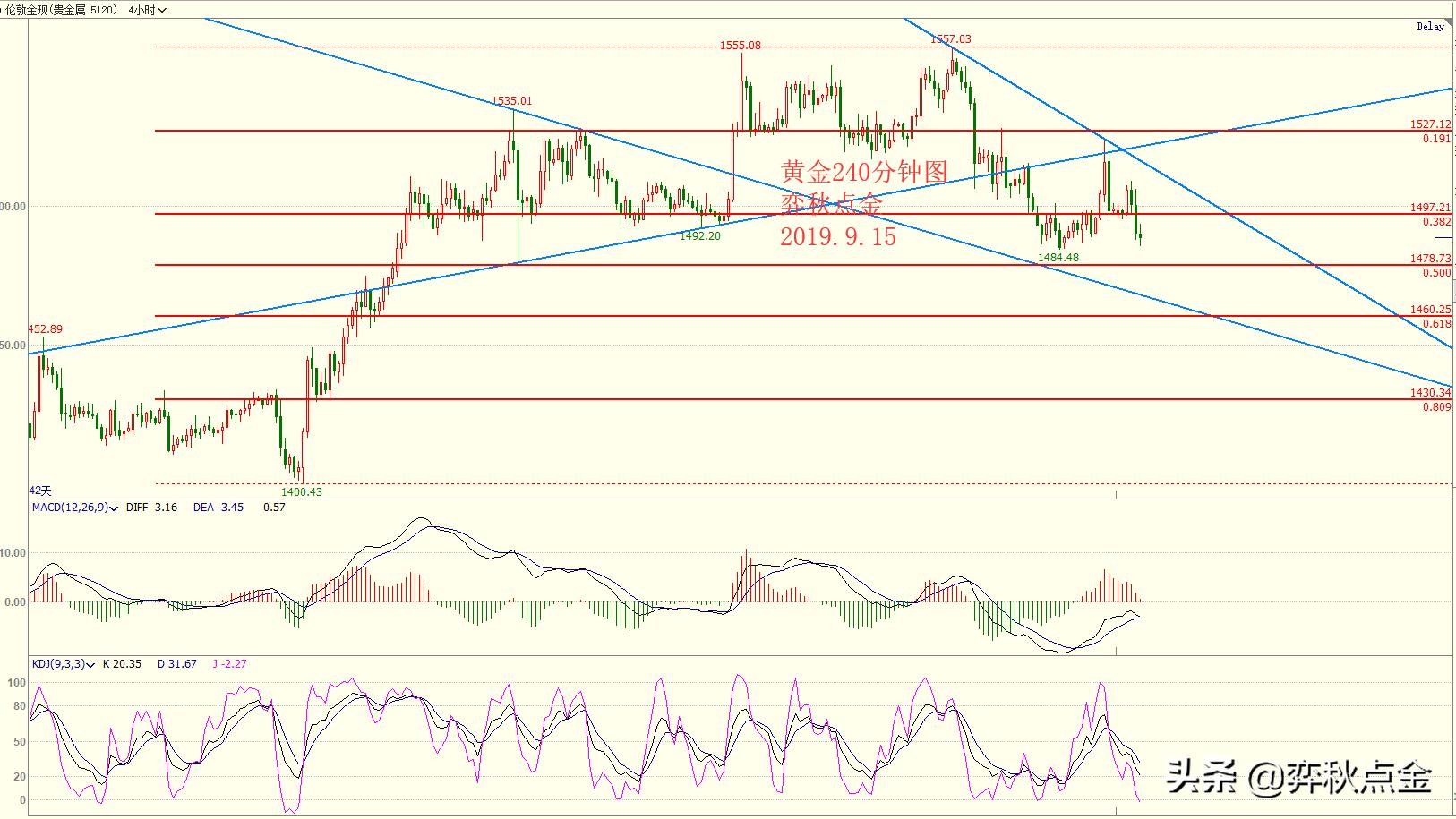This screenshot has width=1456, height=819.
Task: Click the 1400.43 bottom price label
Action: point(302,492)
